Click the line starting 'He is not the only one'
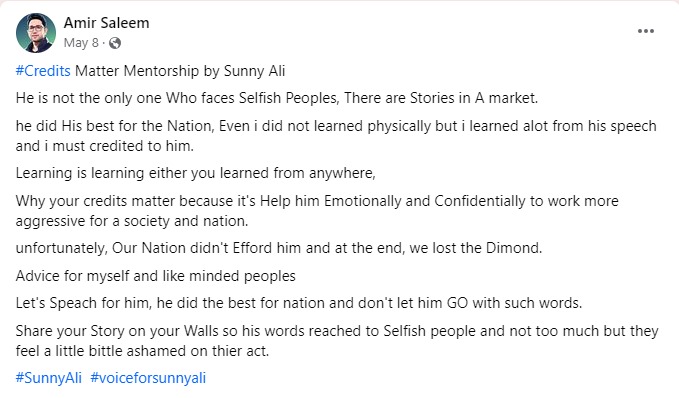Screen dimensions: 679x398 coord(277,98)
